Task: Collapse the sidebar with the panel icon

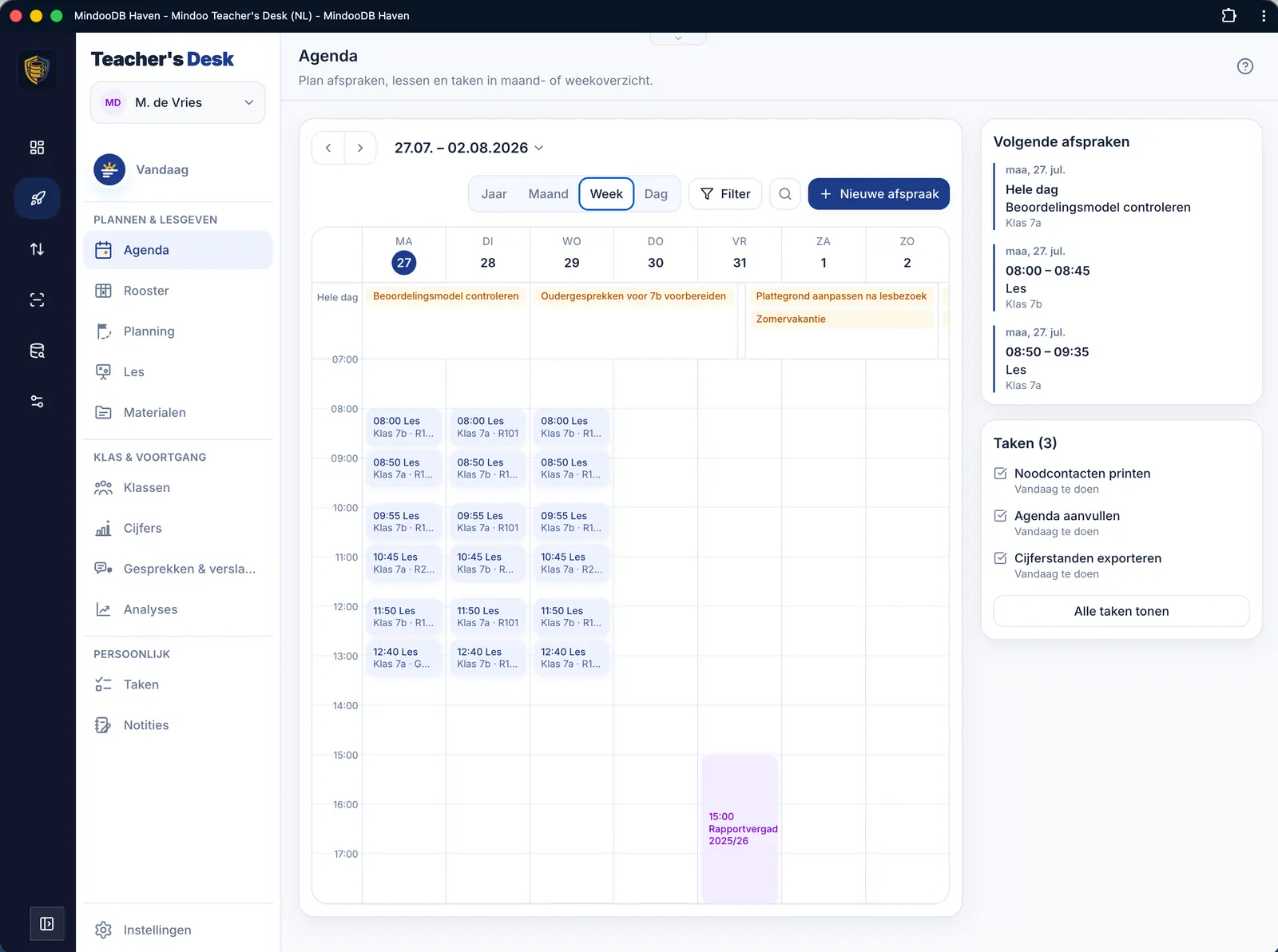Action: point(47,924)
